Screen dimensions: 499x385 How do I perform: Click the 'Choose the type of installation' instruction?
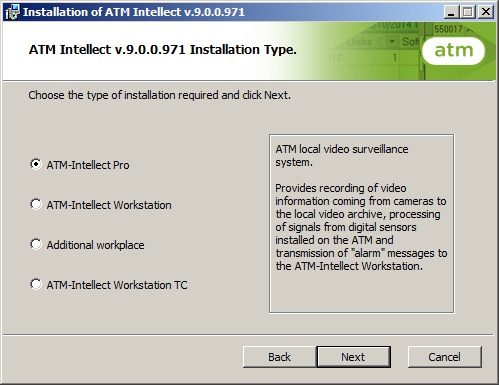(159, 95)
